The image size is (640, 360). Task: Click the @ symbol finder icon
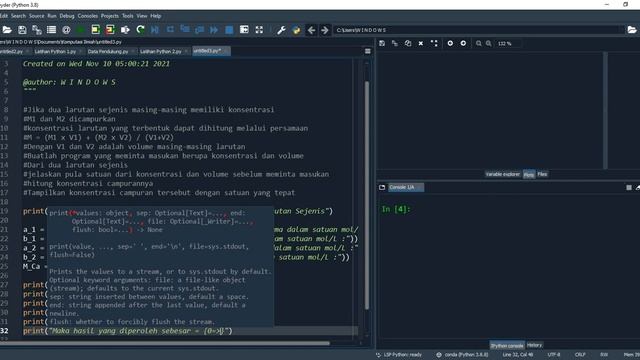pyautogui.click(x=66, y=30)
